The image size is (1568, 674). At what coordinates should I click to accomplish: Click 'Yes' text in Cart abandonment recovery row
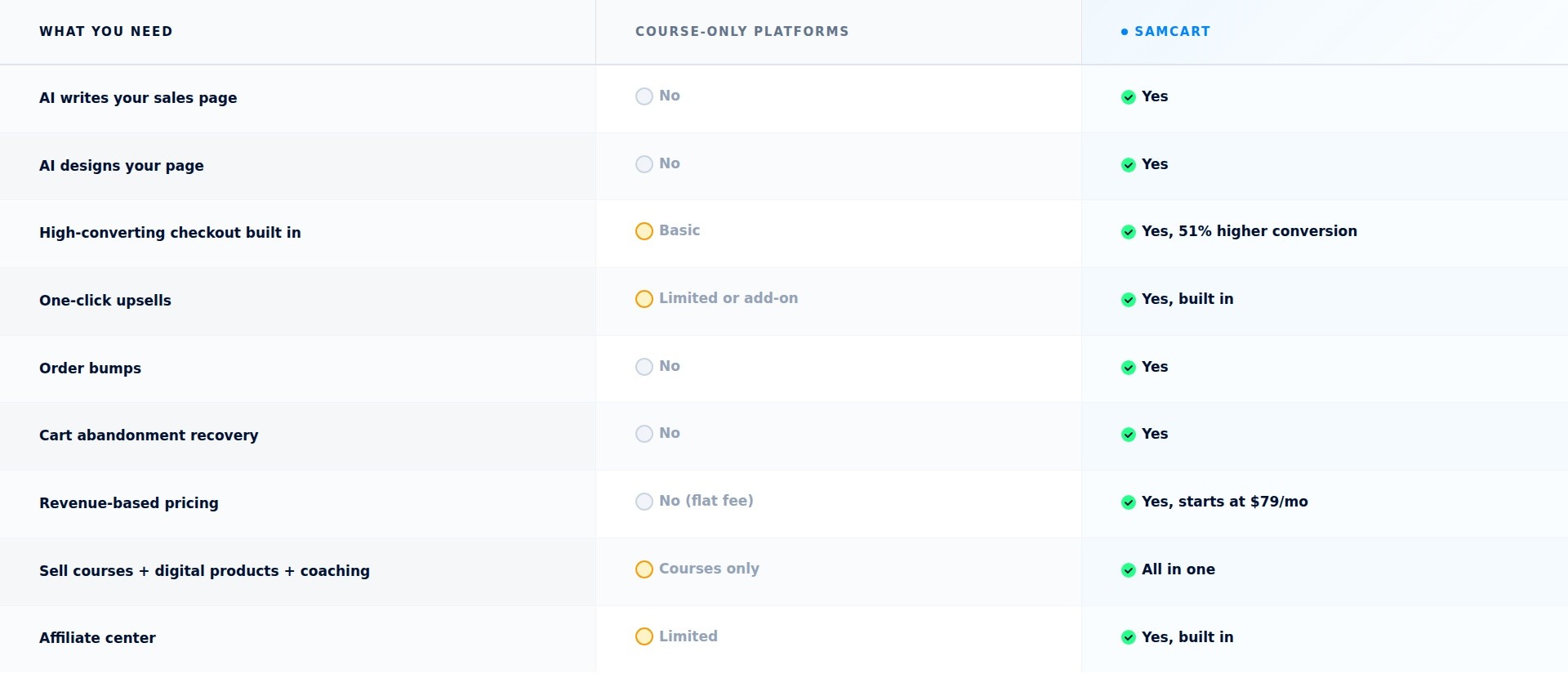(x=1155, y=434)
